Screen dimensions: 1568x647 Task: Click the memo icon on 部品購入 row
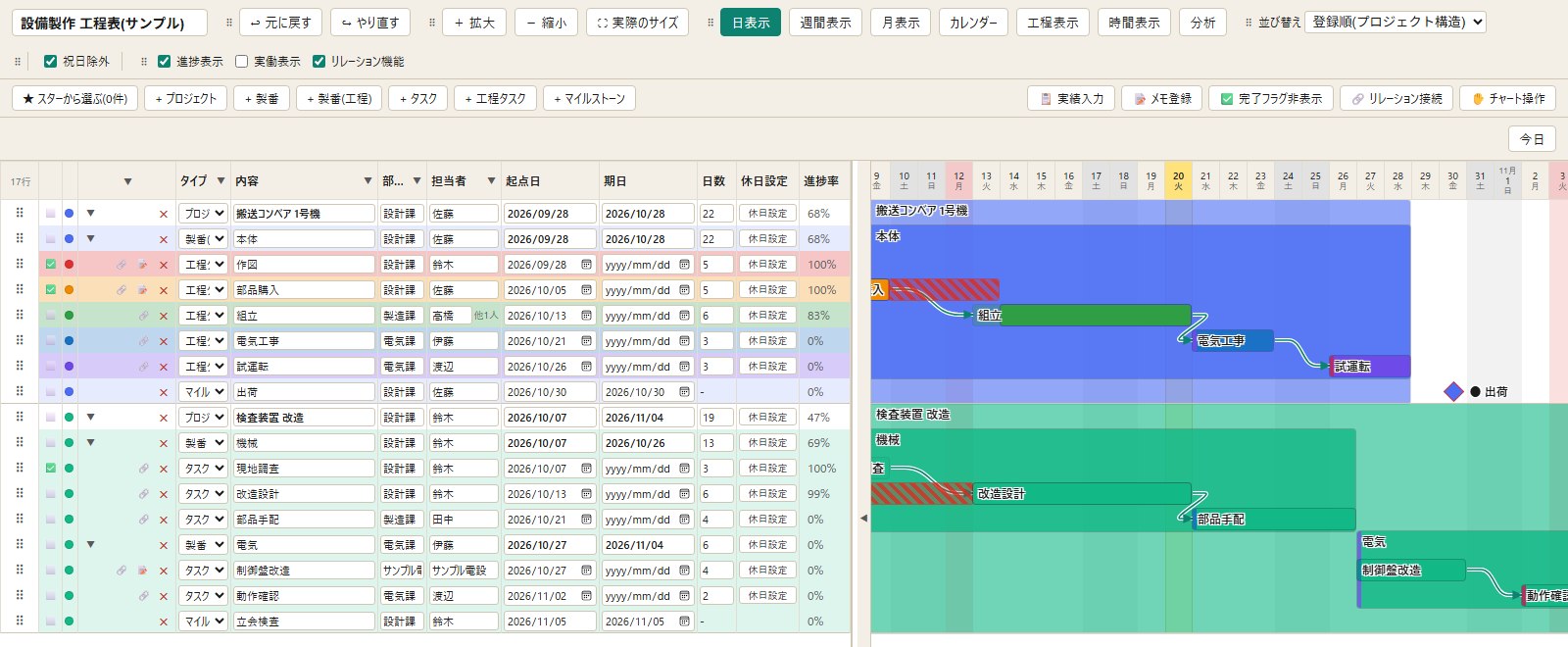coord(142,290)
